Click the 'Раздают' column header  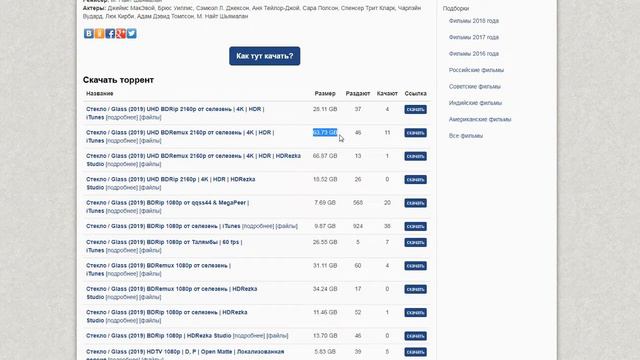tap(358, 93)
